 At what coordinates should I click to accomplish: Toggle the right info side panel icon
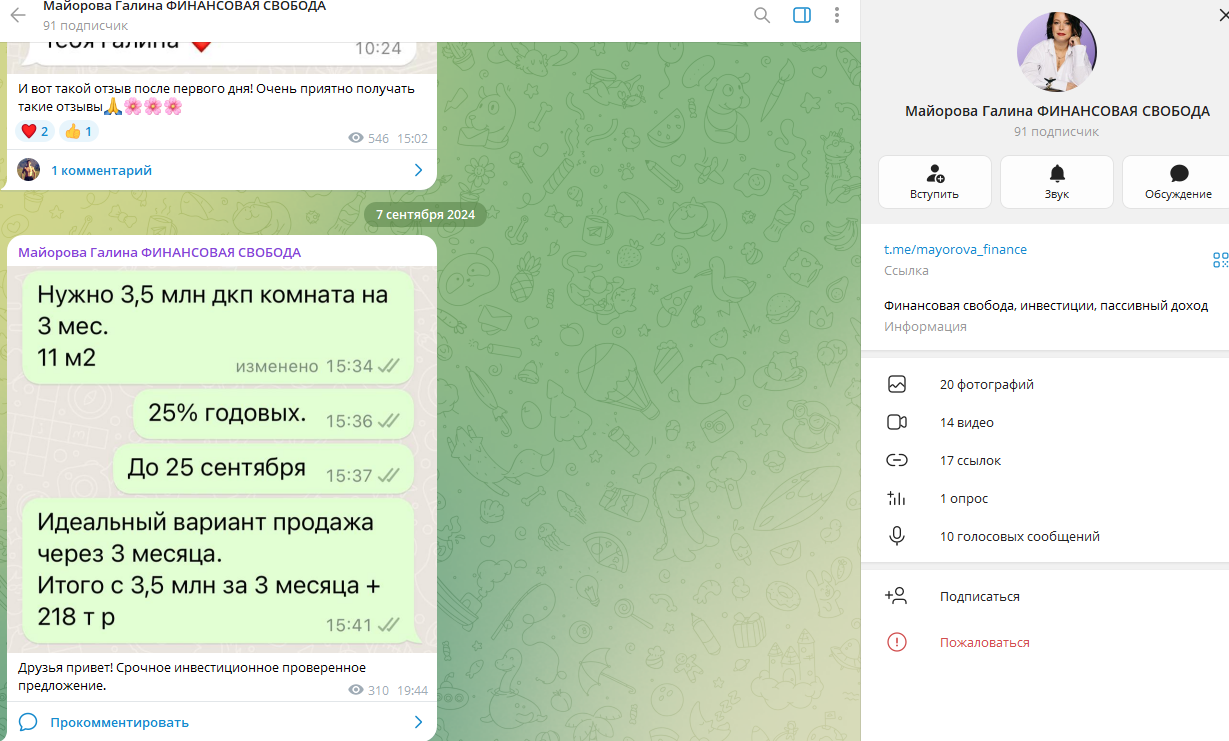[x=801, y=15]
